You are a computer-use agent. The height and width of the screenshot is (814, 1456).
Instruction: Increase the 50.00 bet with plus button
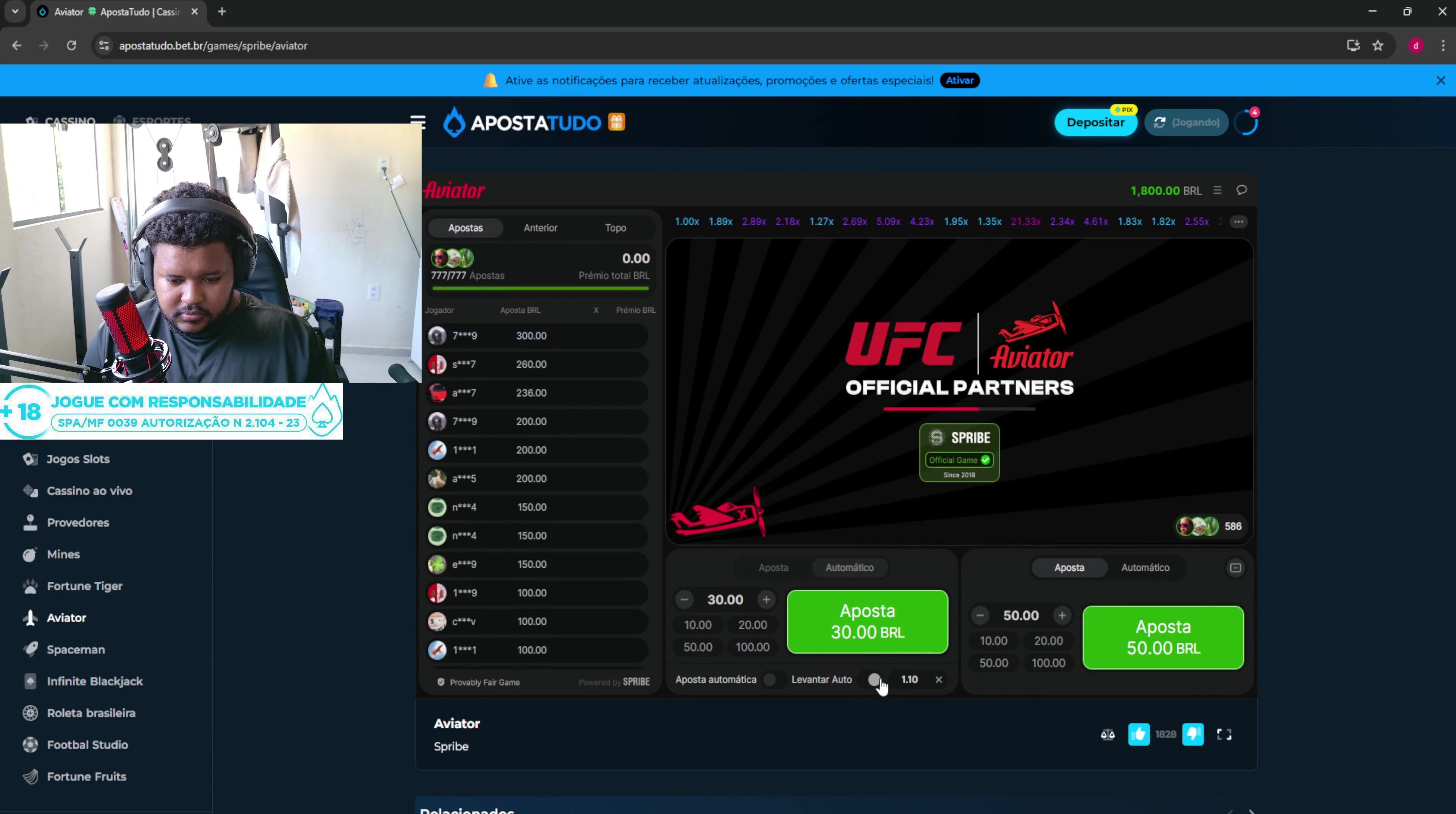(x=1062, y=615)
